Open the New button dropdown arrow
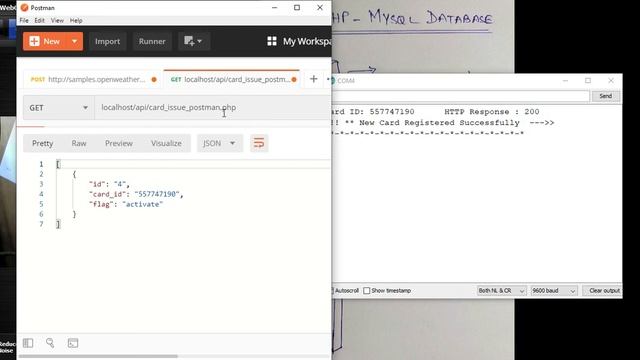Viewport: 640px width, 360px height. [x=75, y=41]
